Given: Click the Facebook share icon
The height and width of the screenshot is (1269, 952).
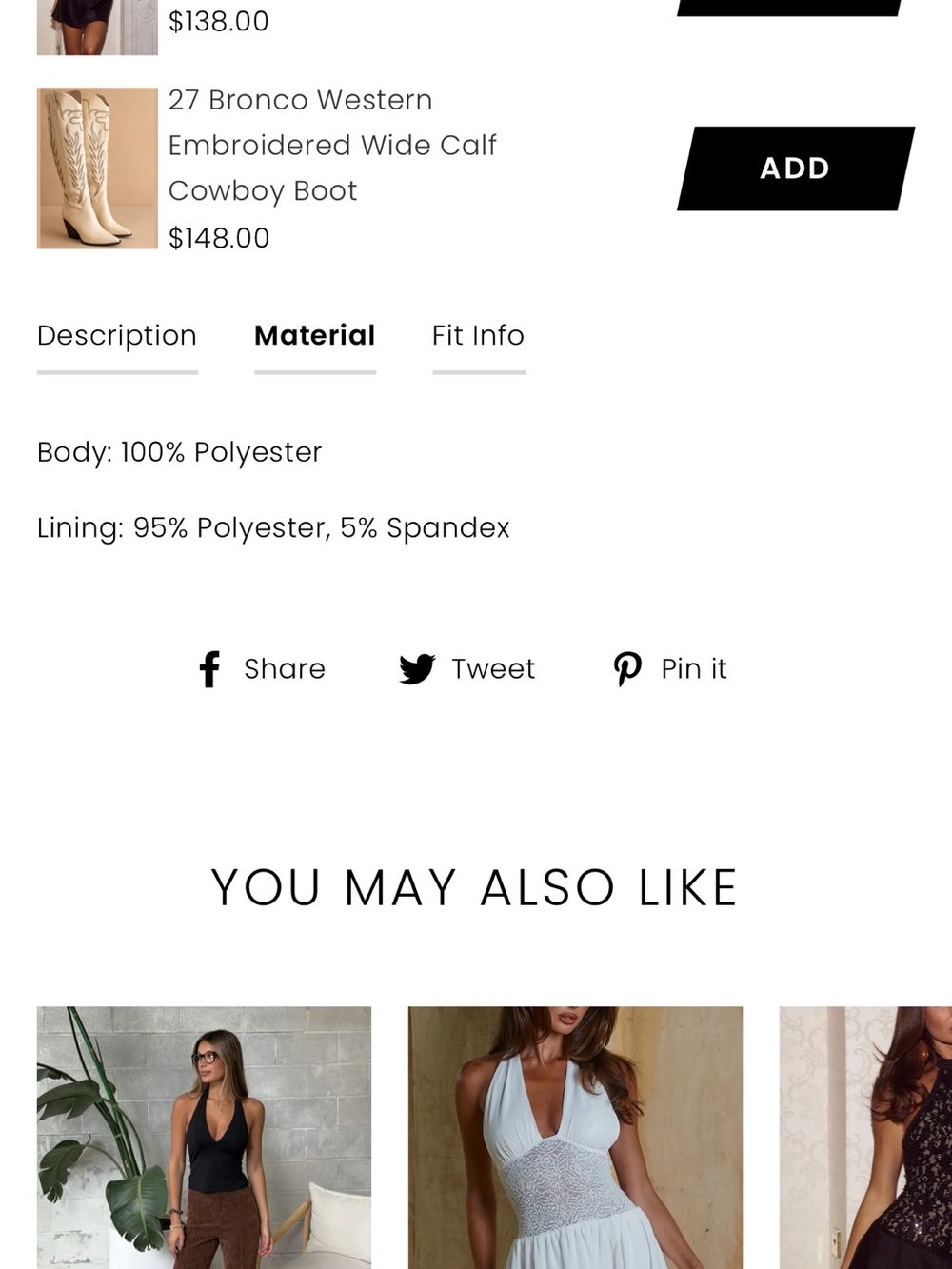Looking at the screenshot, I should [209, 669].
